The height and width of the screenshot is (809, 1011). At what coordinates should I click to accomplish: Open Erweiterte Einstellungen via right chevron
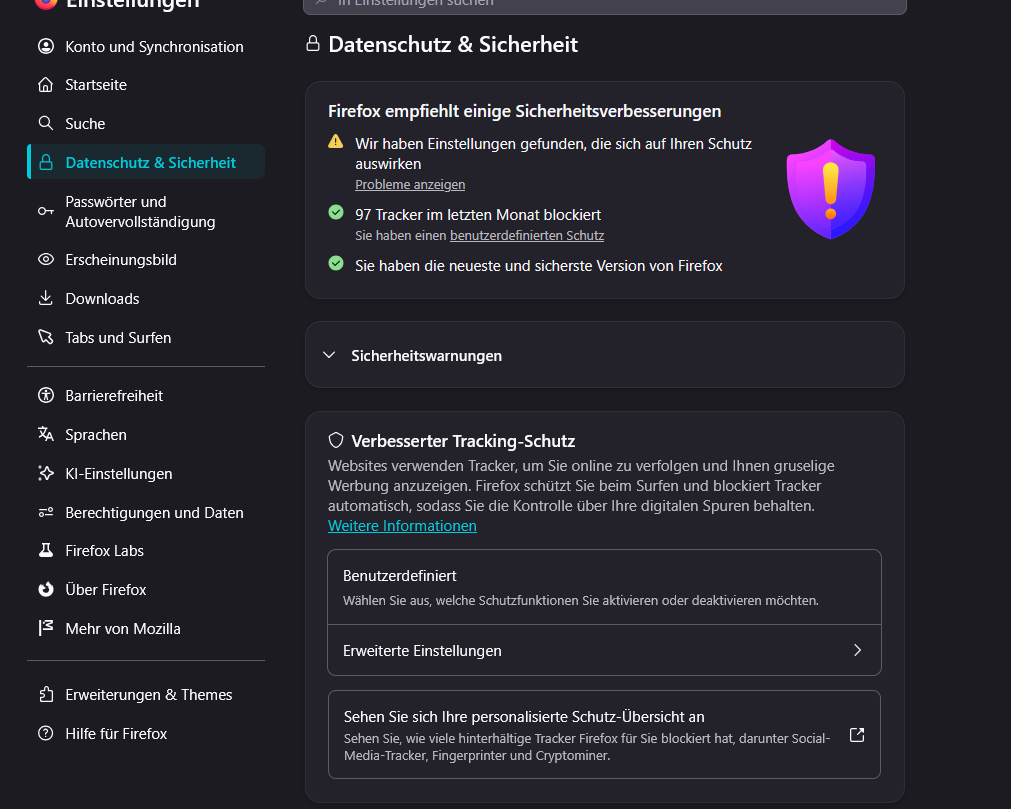[x=858, y=650]
